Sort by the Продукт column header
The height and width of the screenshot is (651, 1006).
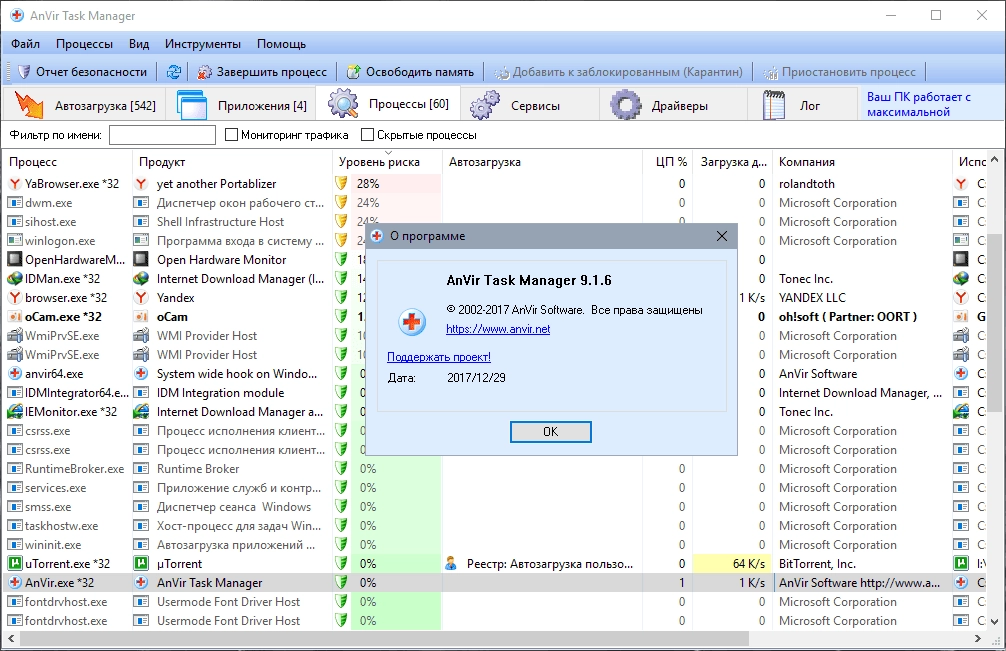click(x=232, y=162)
